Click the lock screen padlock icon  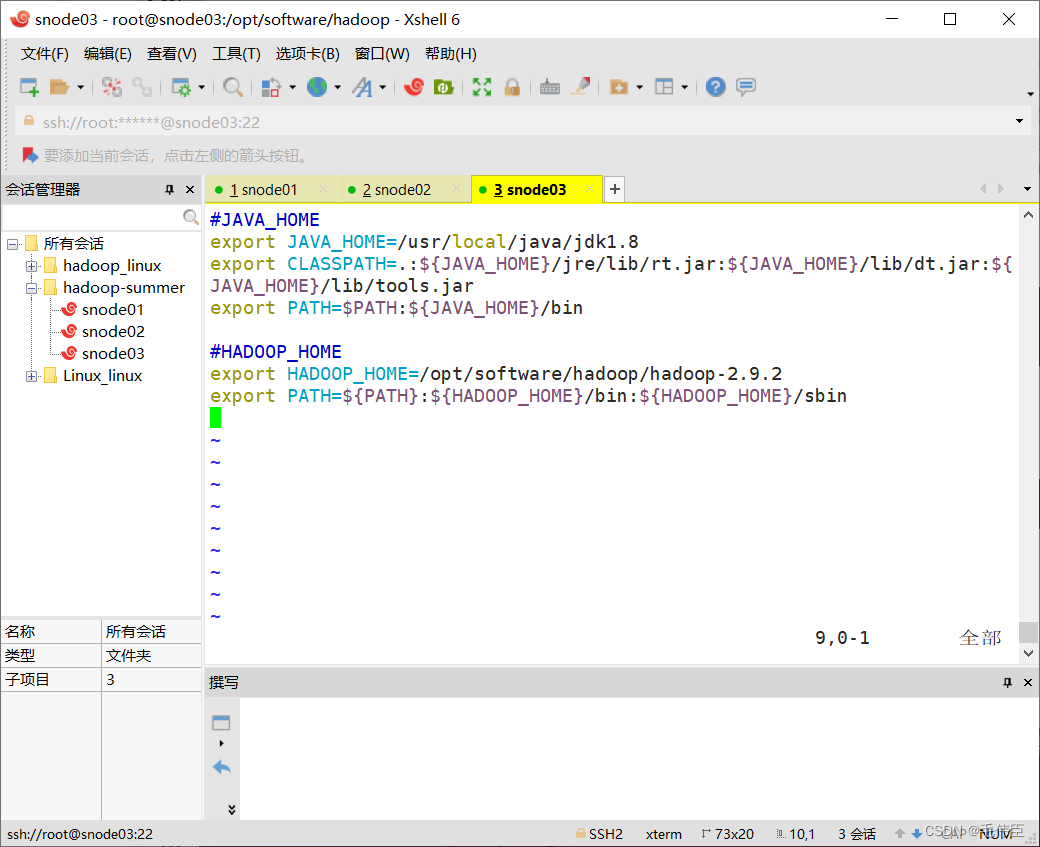point(511,87)
